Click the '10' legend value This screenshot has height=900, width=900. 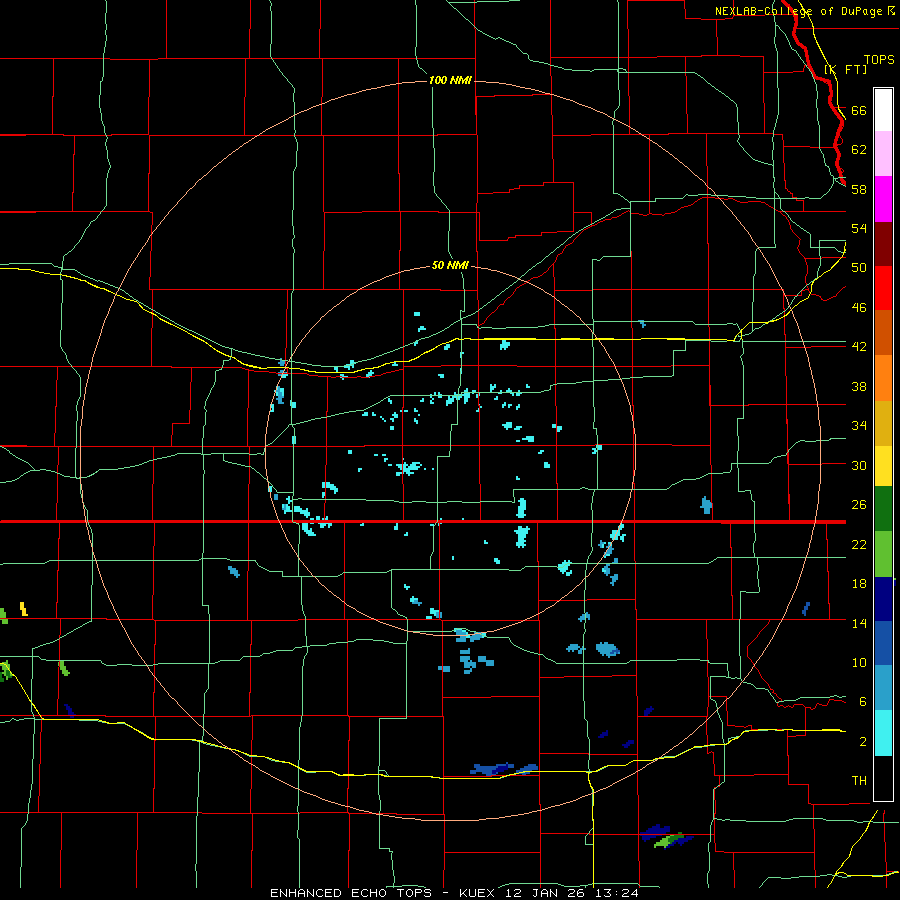coord(859,663)
